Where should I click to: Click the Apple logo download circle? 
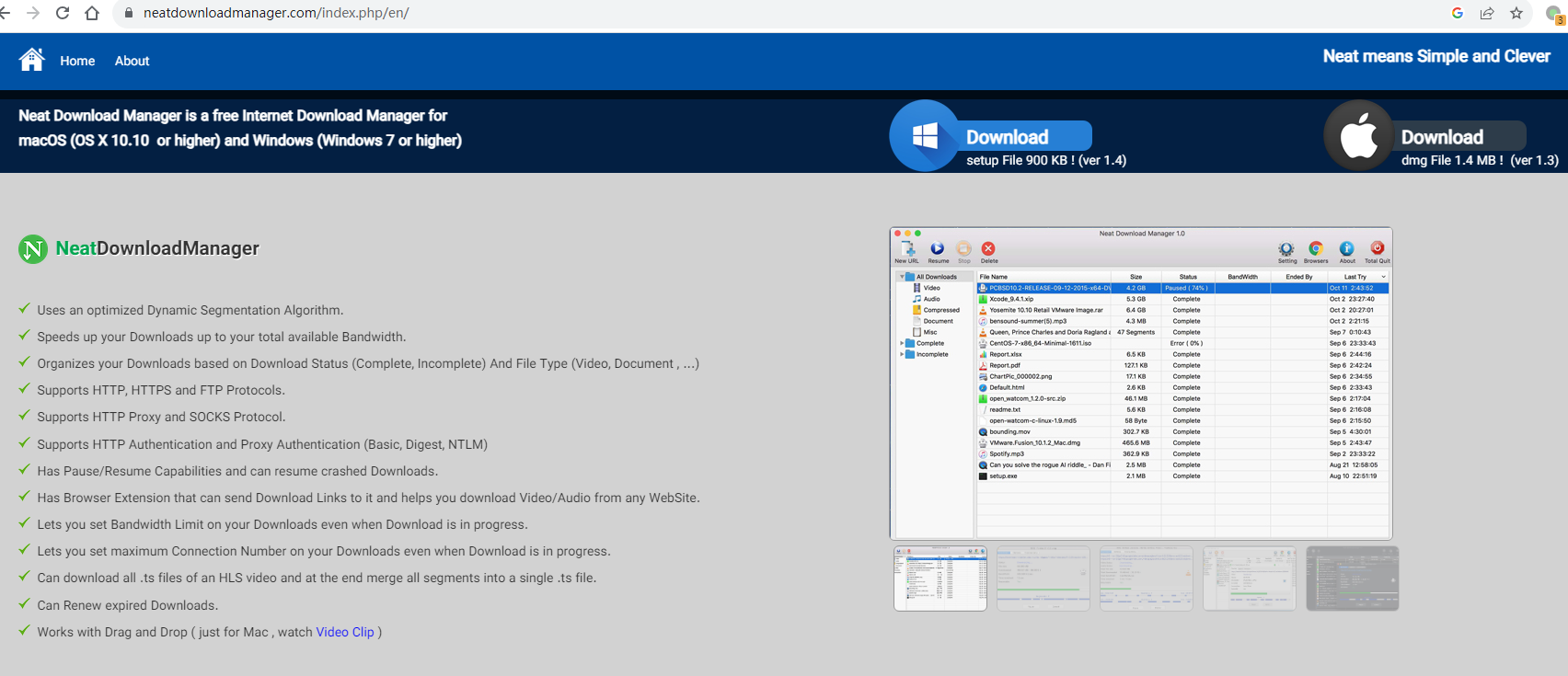click(1358, 136)
